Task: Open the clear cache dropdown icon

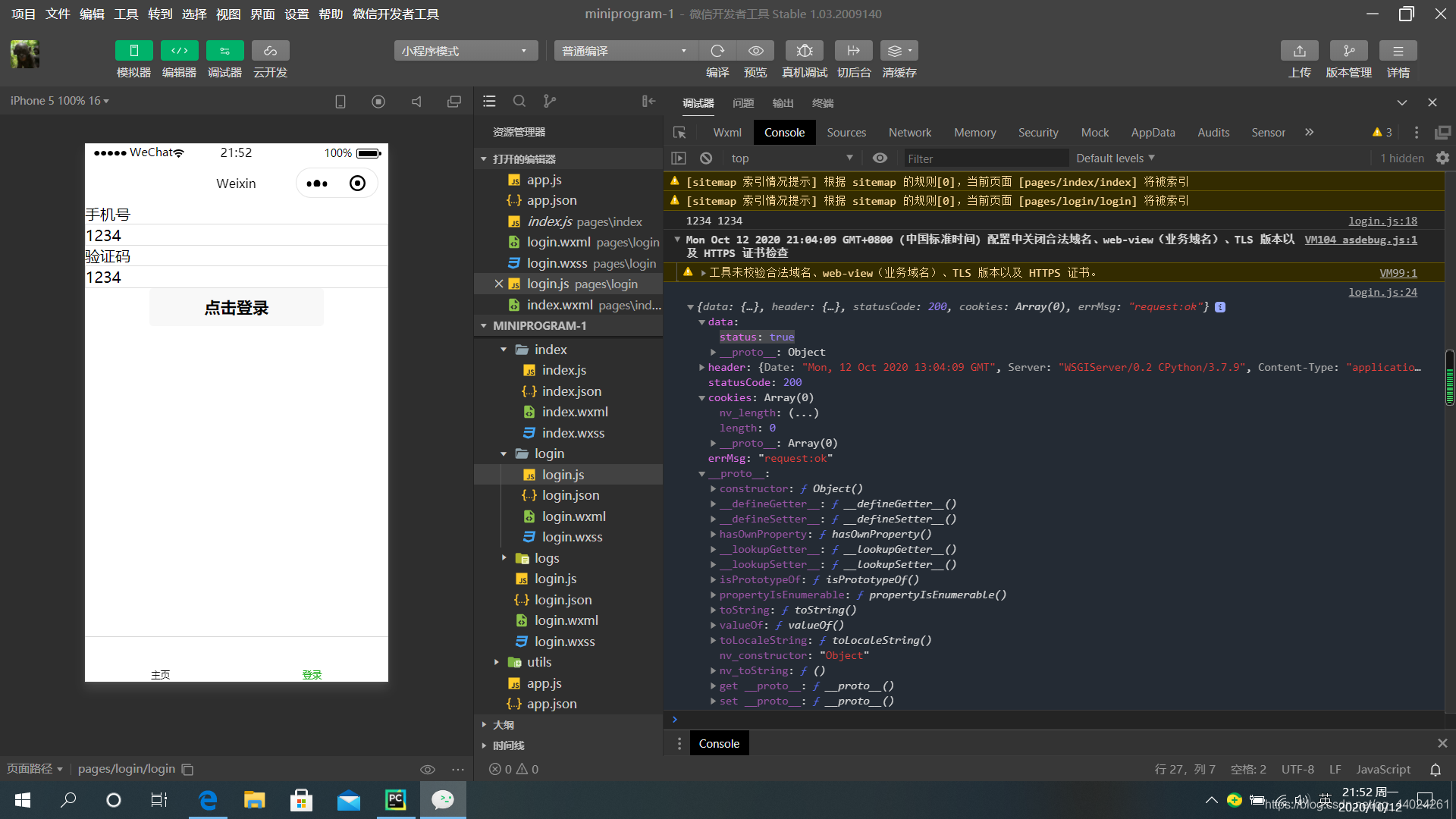Action: pos(899,51)
